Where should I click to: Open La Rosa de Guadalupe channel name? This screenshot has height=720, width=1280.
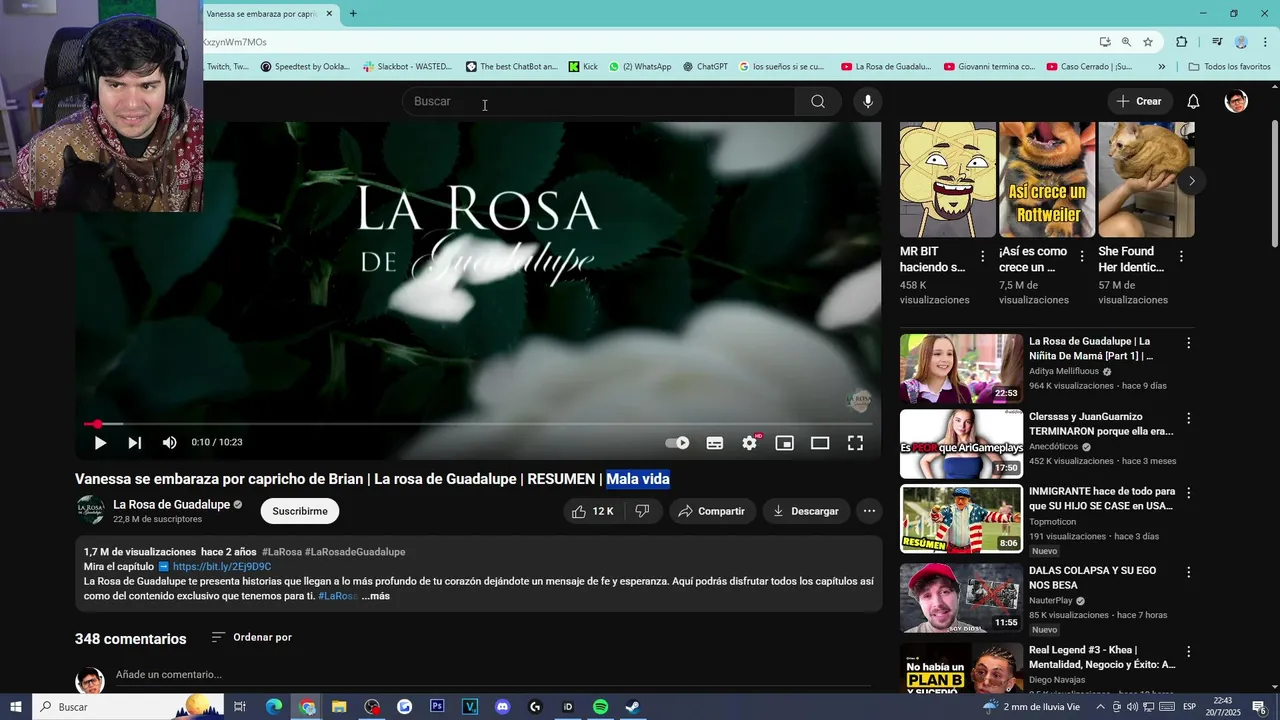[x=171, y=505]
